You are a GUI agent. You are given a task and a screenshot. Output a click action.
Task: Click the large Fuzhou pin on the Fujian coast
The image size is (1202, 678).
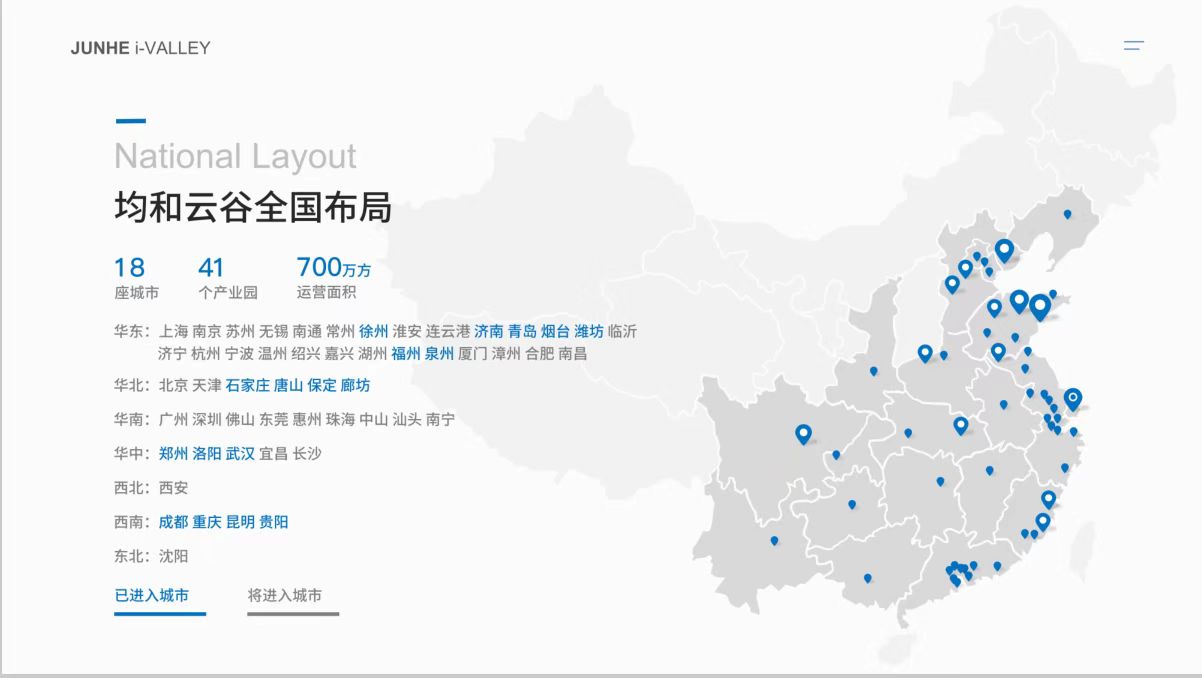pyautogui.click(x=1048, y=498)
